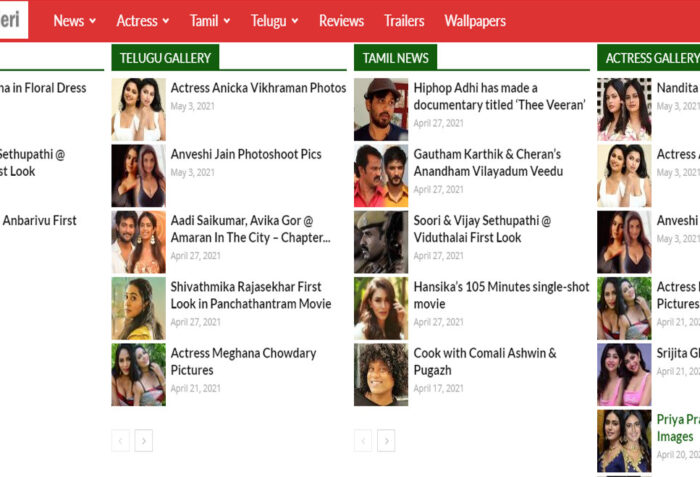Read Hiphop Adhi 'Thee Veeran' documentary article

click(x=499, y=96)
